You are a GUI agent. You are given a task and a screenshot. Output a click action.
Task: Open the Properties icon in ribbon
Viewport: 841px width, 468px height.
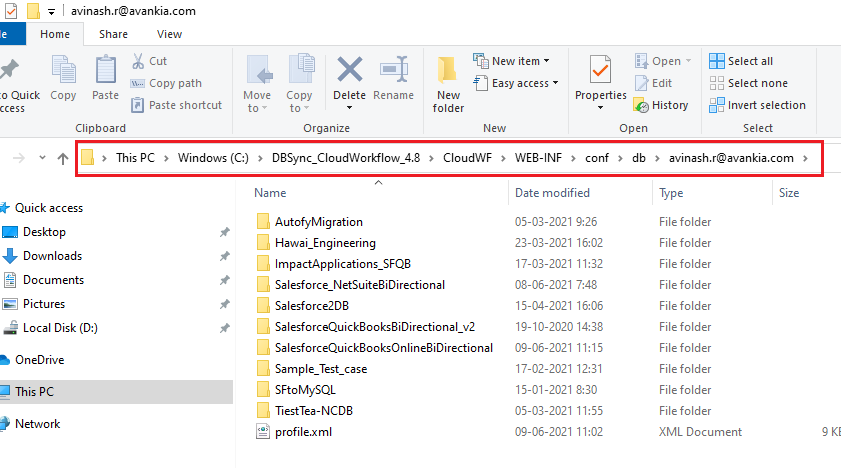pyautogui.click(x=600, y=72)
